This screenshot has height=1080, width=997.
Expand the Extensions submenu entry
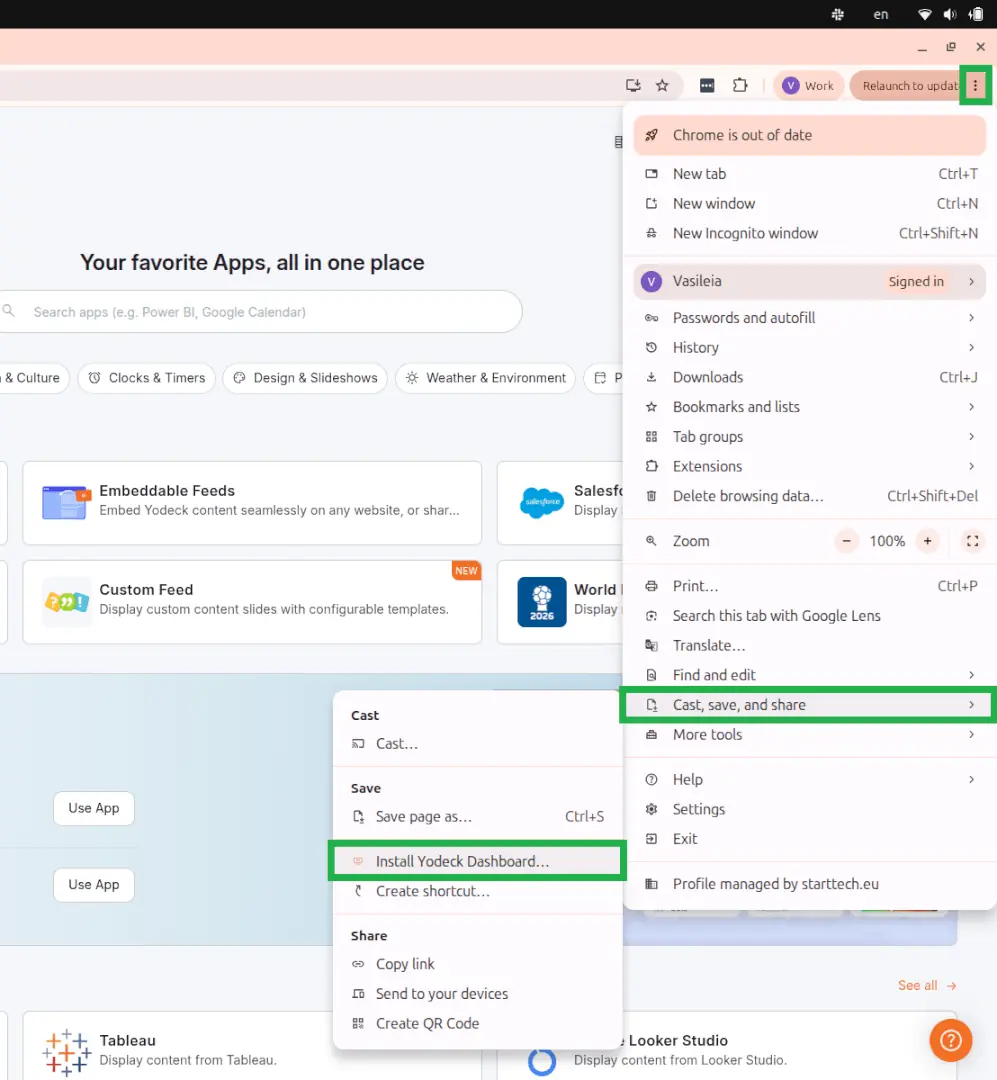[x=809, y=466]
